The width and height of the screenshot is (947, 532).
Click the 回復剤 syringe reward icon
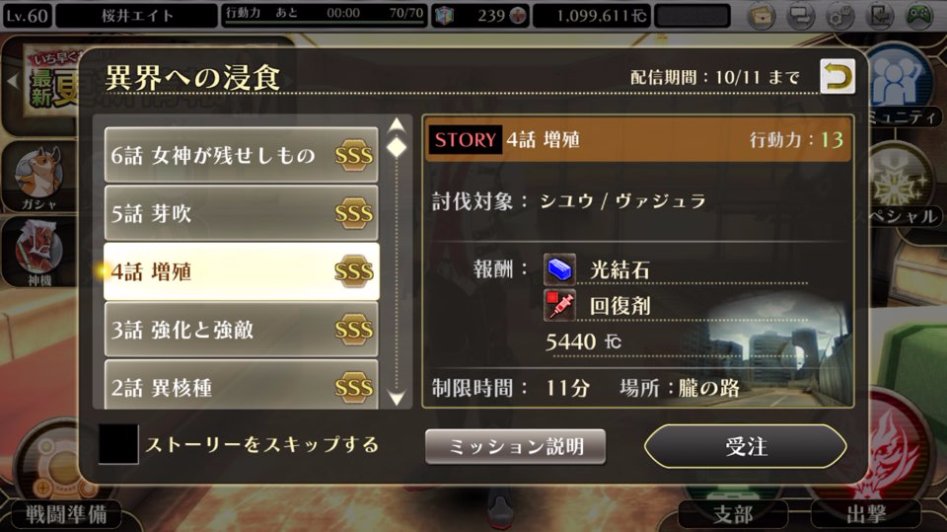click(x=559, y=305)
